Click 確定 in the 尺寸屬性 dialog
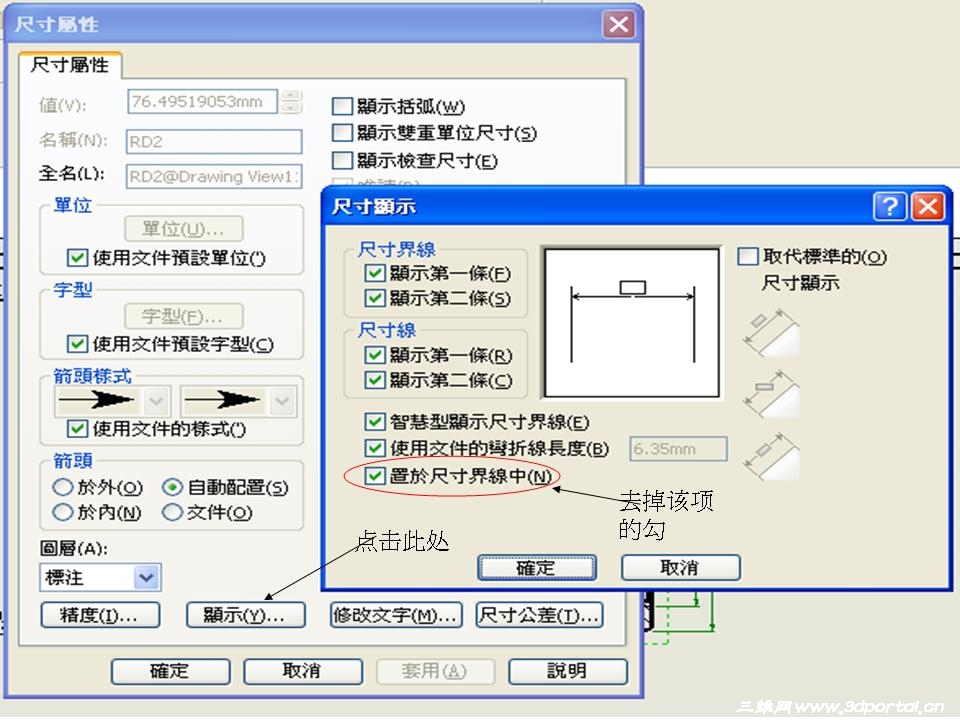Screen dimensions: 960x720 tap(171, 672)
